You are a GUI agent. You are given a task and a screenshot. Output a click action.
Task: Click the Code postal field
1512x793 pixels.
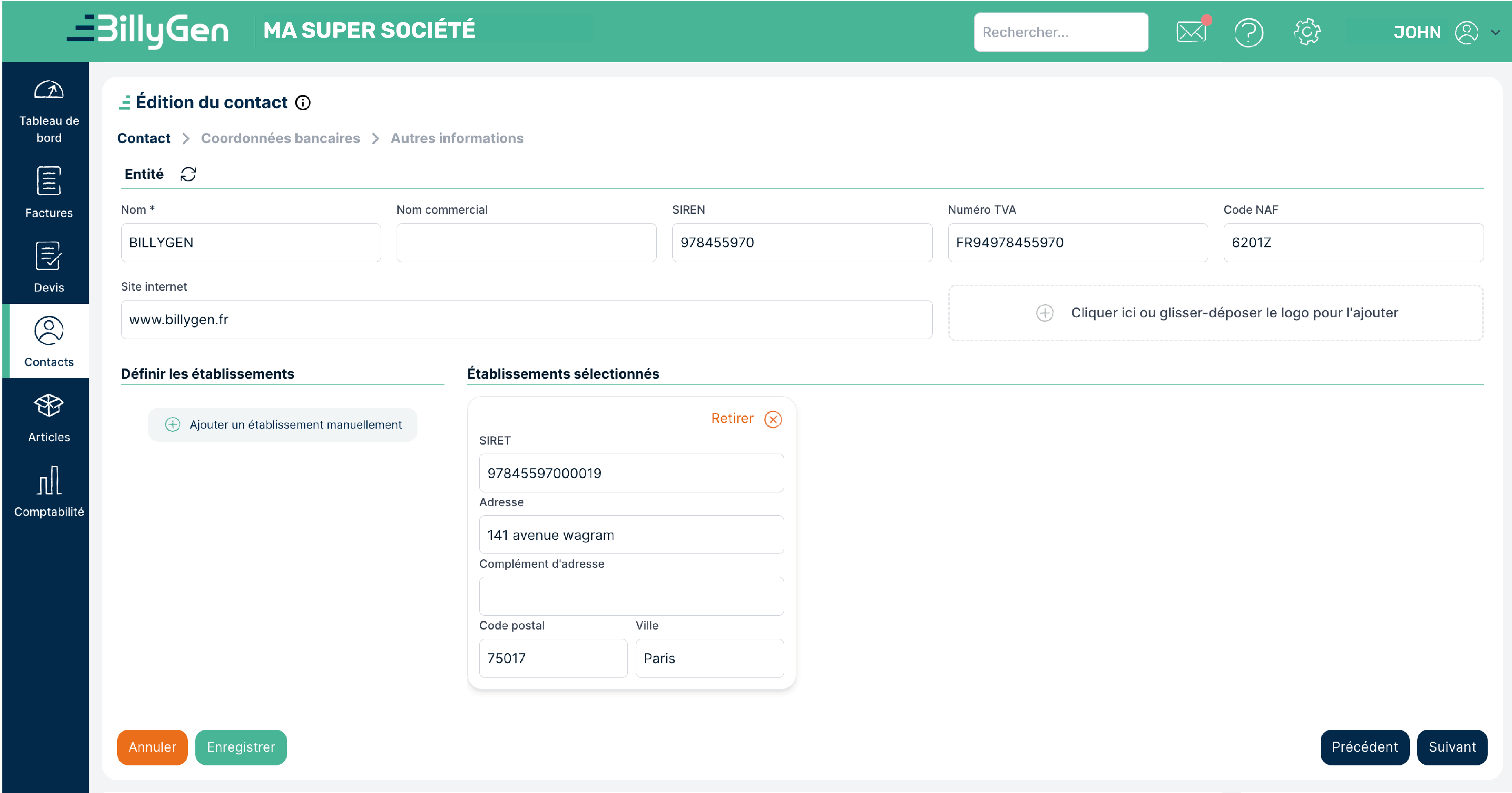pos(553,659)
